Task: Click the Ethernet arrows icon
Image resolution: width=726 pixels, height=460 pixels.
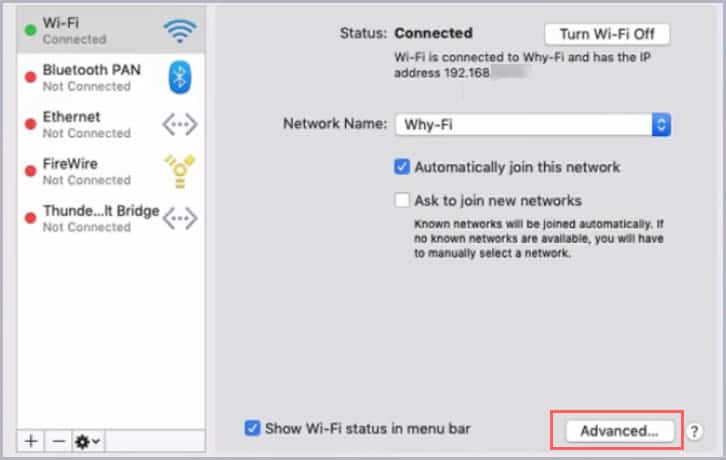Action: (180, 124)
